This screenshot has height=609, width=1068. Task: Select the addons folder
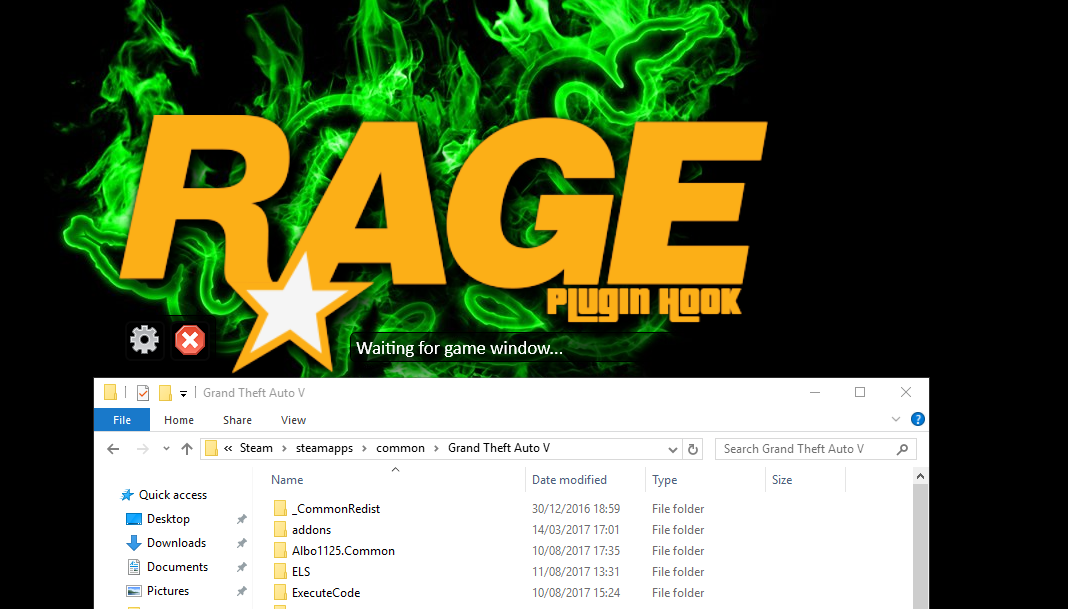point(311,530)
